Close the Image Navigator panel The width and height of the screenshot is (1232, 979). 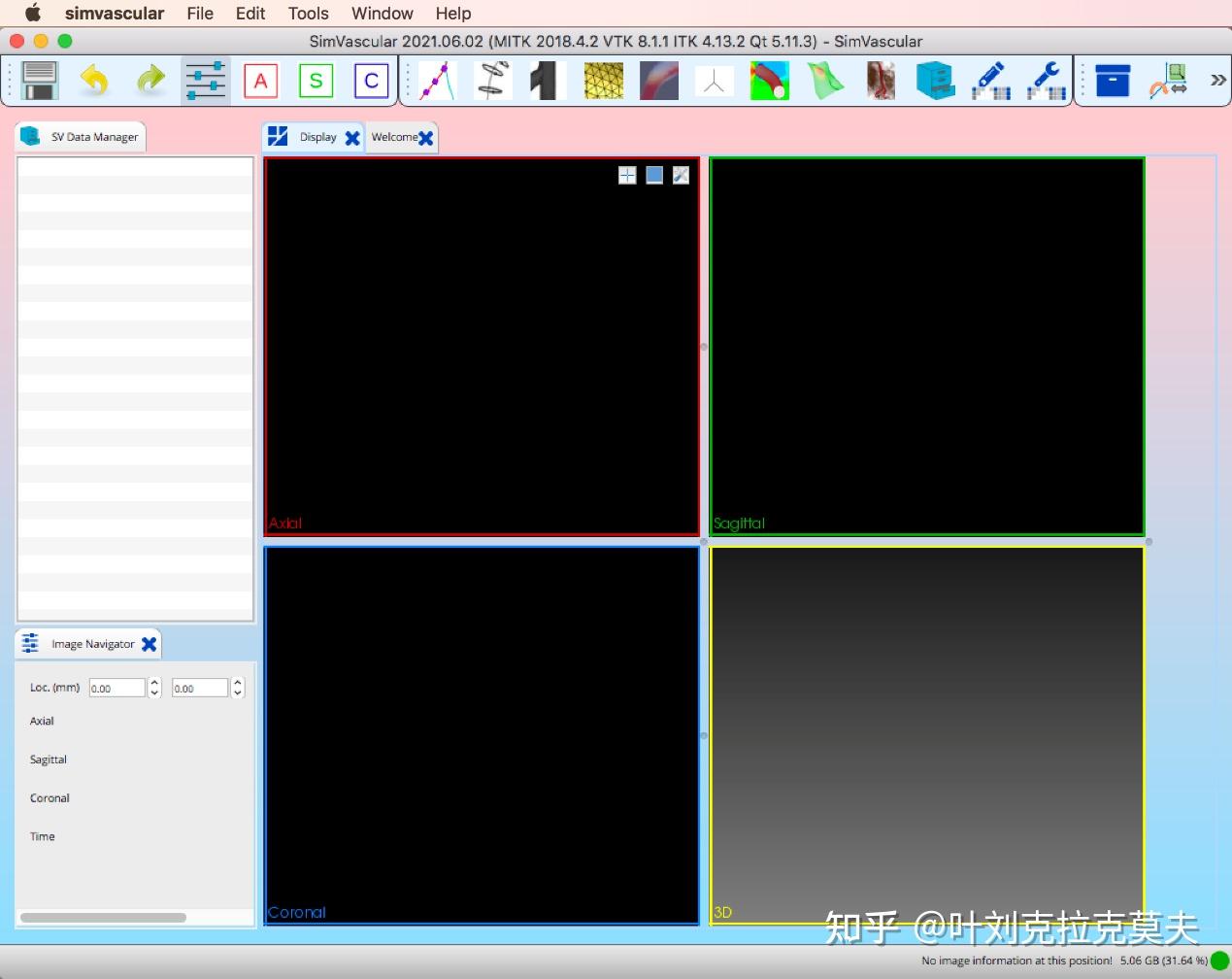click(149, 644)
